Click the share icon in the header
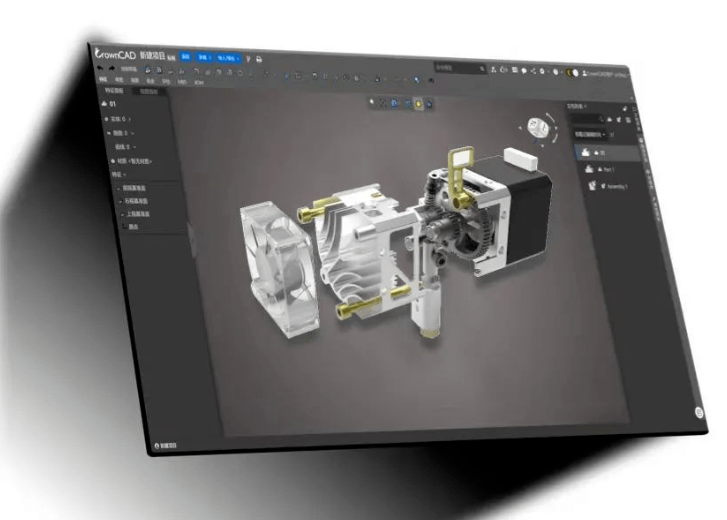Image resolution: width=727 pixels, height=520 pixels. [533, 71]
